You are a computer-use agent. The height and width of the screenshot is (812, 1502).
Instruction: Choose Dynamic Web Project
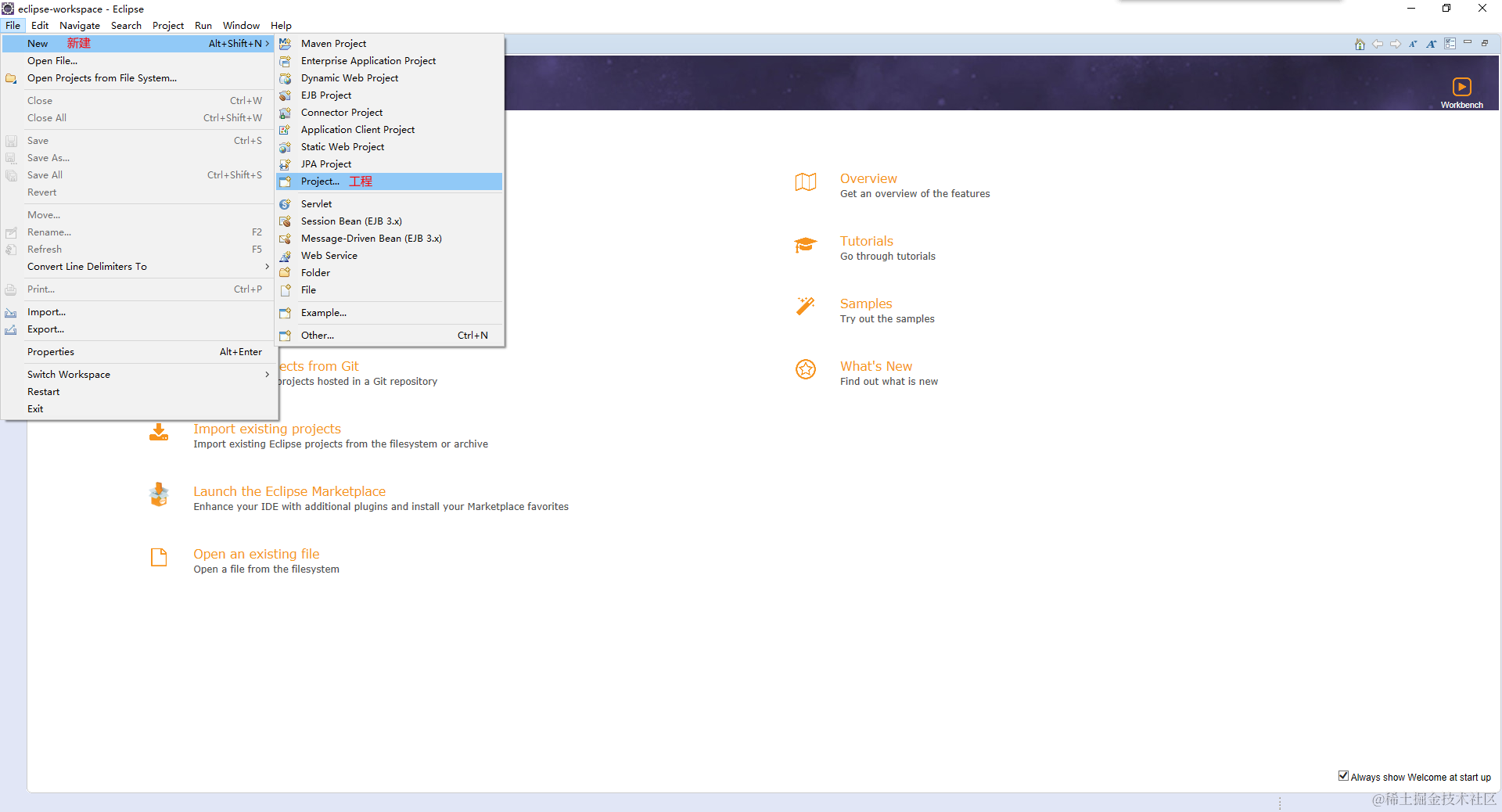390,78
